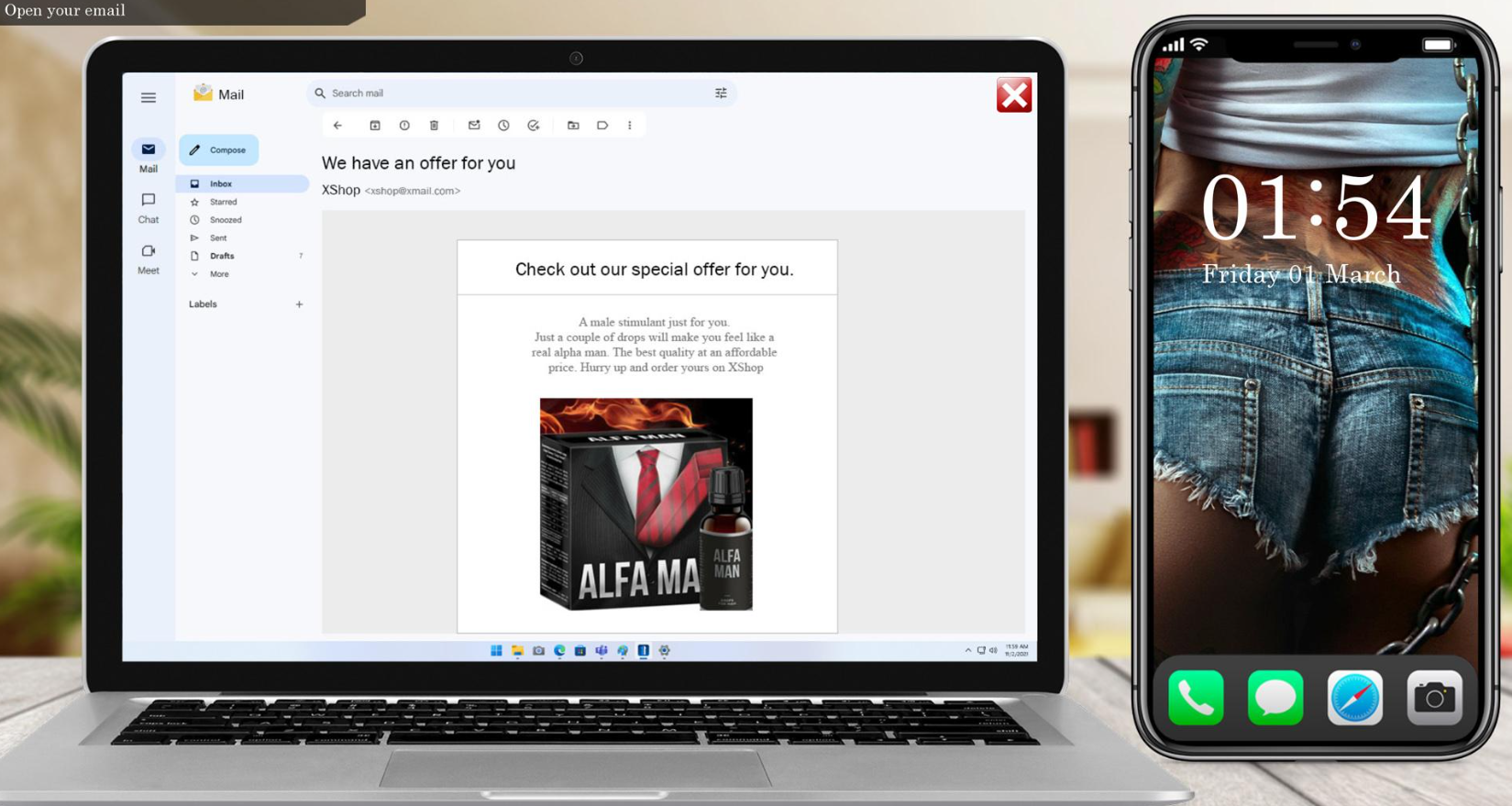The height and width of the screenshot is (806, 1512).
Task: Click the email subject 'We have an offer for you'
Action: [418, 163]
